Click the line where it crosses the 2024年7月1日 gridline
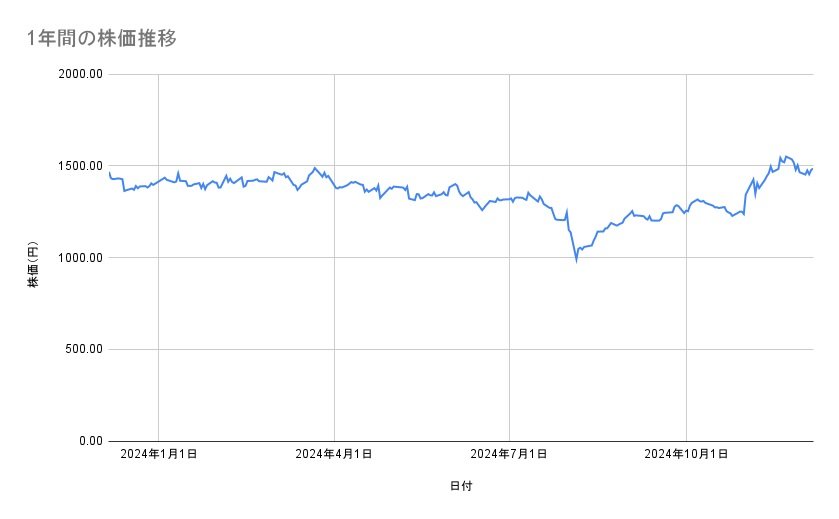Screen dimensions: 839x519 click(x=510, y=199)
